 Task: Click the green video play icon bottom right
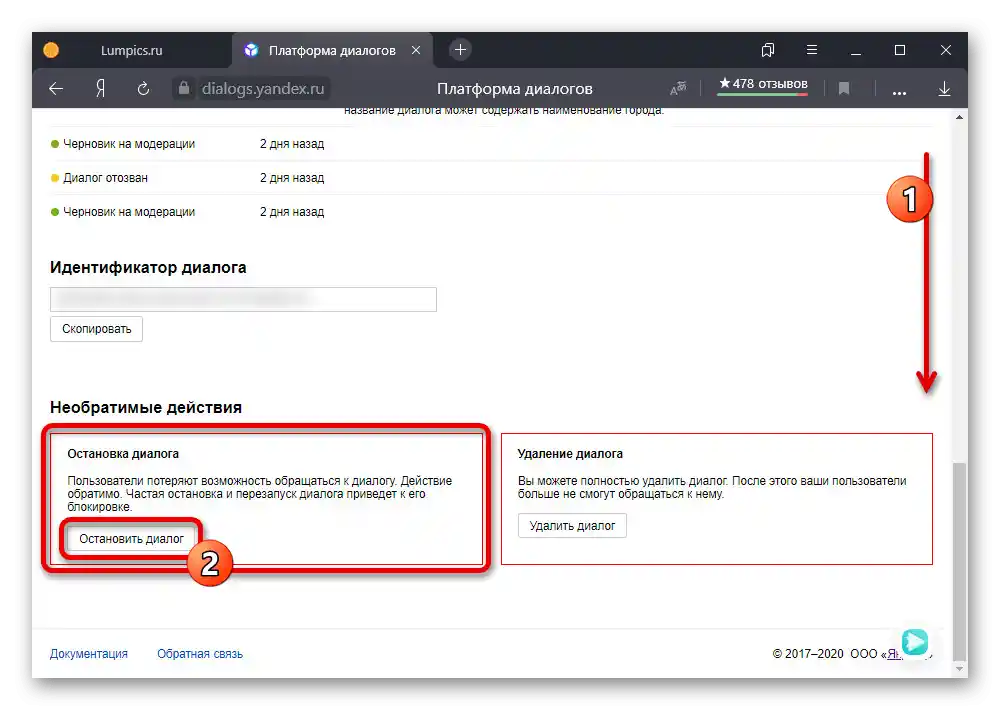(x=915, y=643)
